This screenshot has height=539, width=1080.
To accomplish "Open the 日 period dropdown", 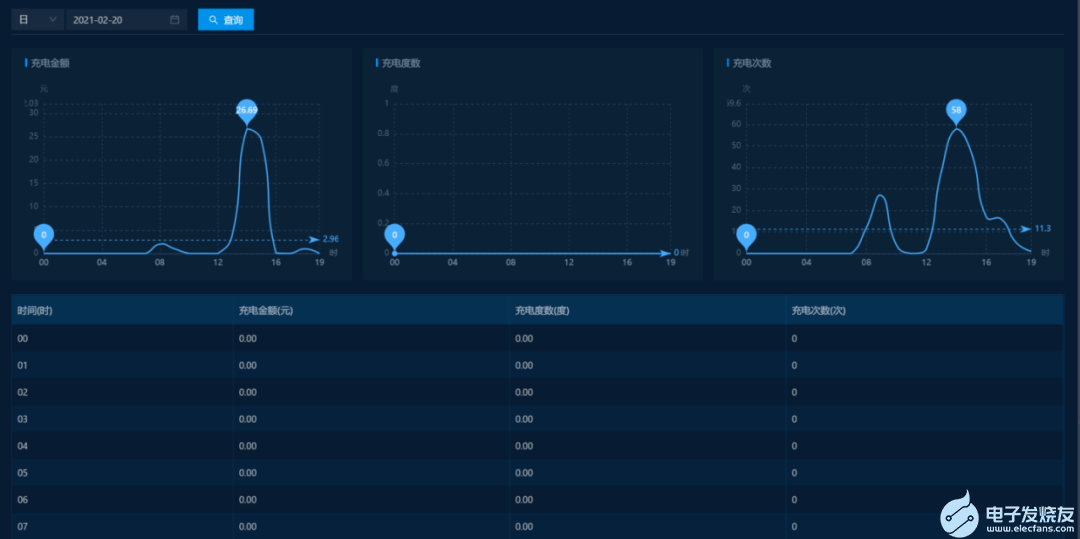I will 37,20.
